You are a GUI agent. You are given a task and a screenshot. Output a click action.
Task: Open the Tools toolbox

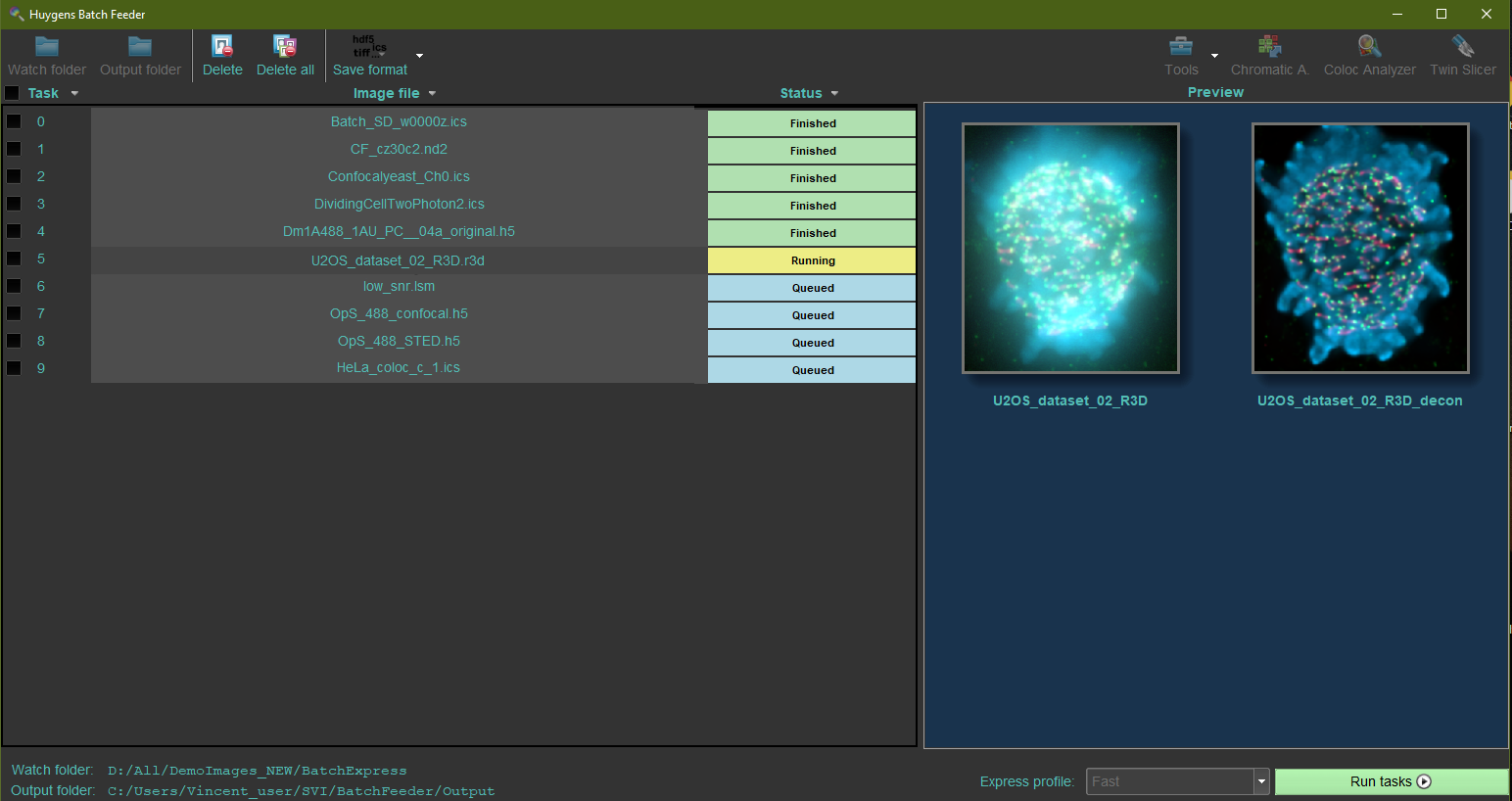tap(1181, 56)
